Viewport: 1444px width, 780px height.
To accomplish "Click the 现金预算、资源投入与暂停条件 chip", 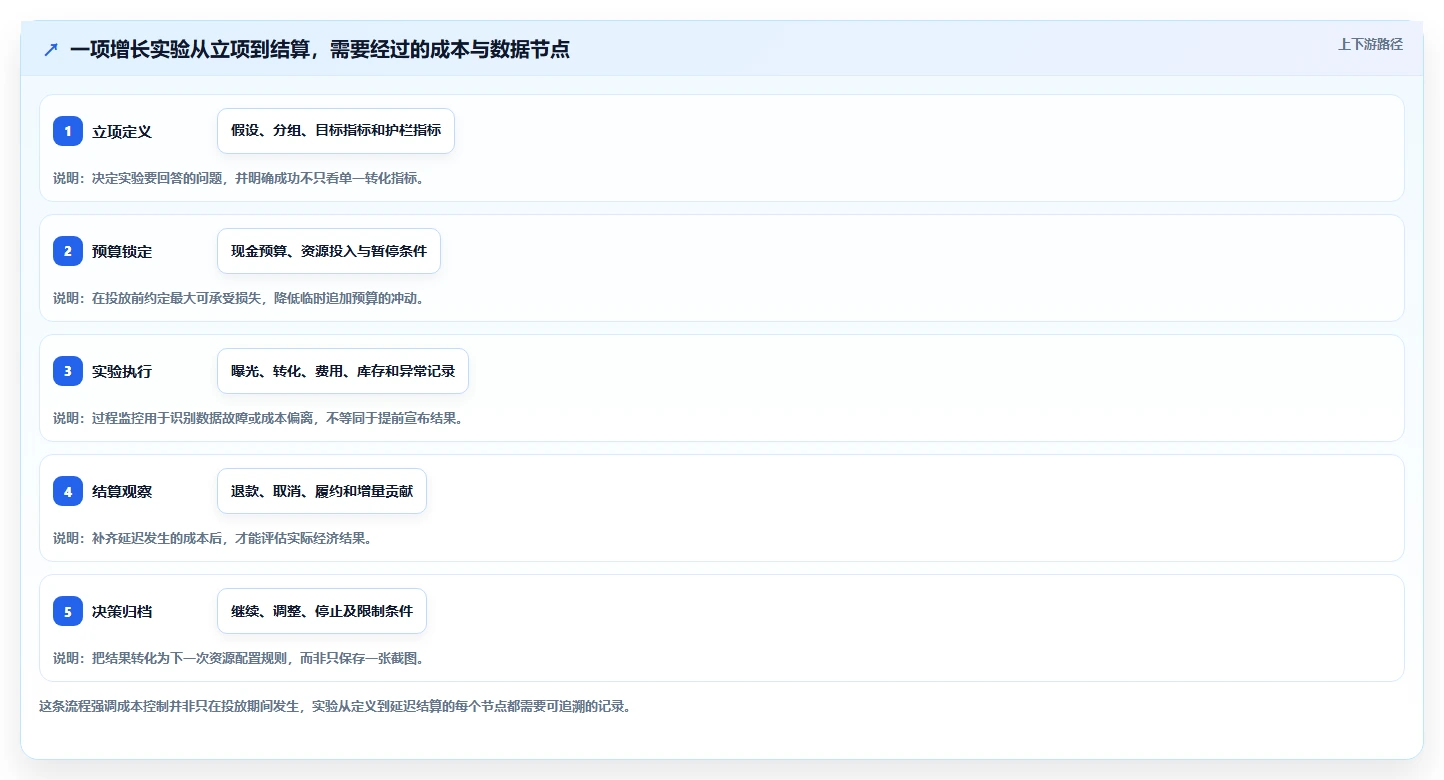I will pyautogui.click(x=329, y=251).
